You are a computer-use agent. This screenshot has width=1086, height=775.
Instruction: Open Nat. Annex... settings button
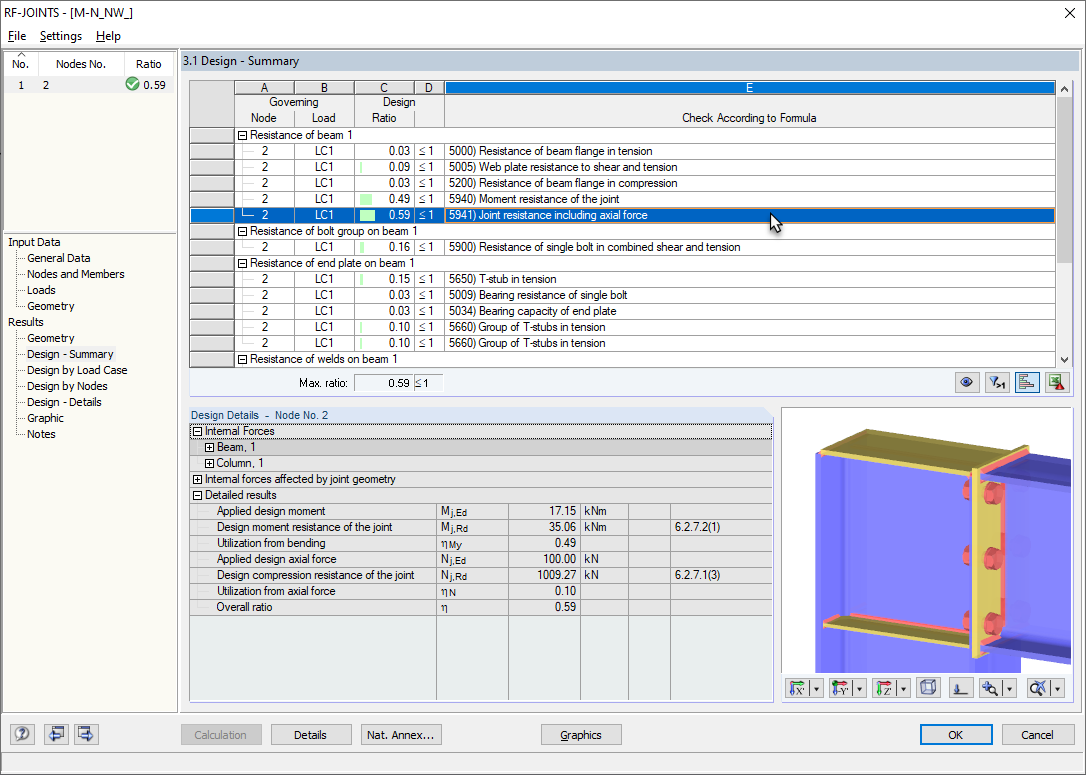point(401,735)
